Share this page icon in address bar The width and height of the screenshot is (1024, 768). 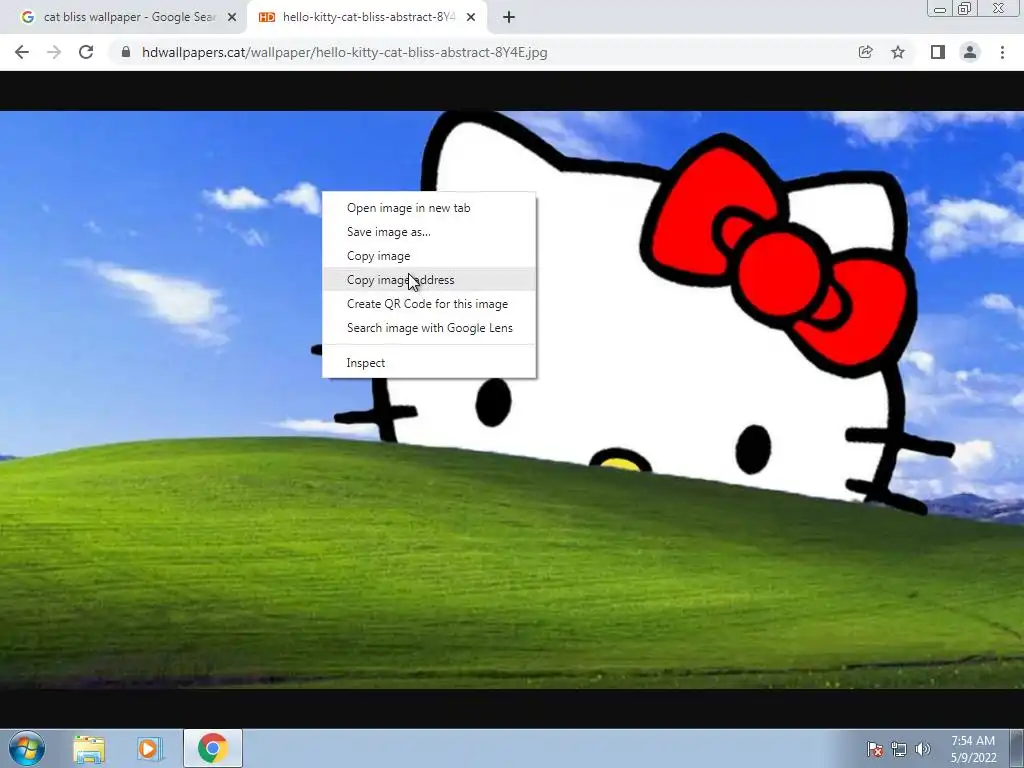tap(866, 52)
